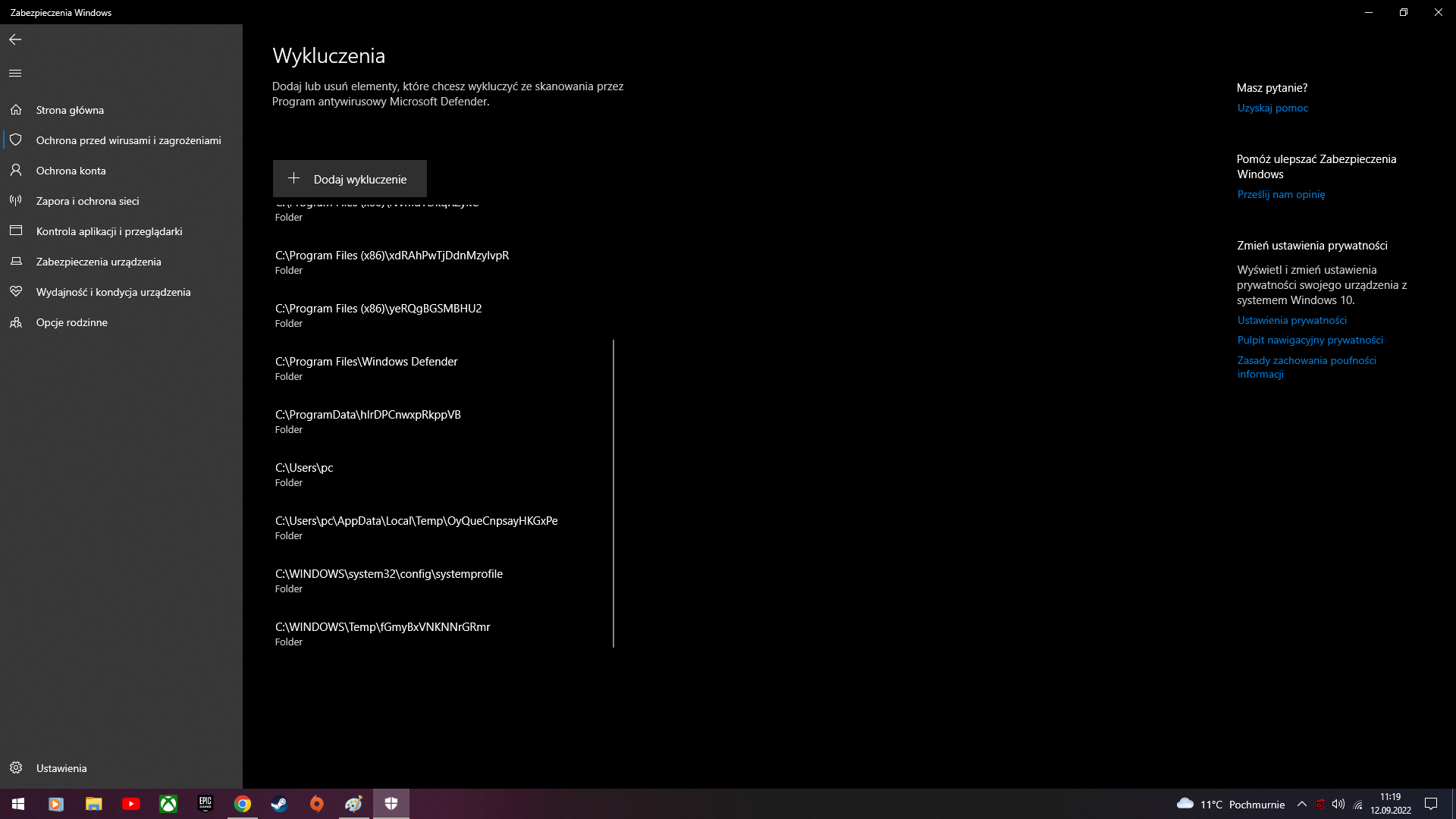Switch to Google Chrome on the taskbar
Image resolution: width=1456 pixels, height=819 pixels.
(242, 804)
